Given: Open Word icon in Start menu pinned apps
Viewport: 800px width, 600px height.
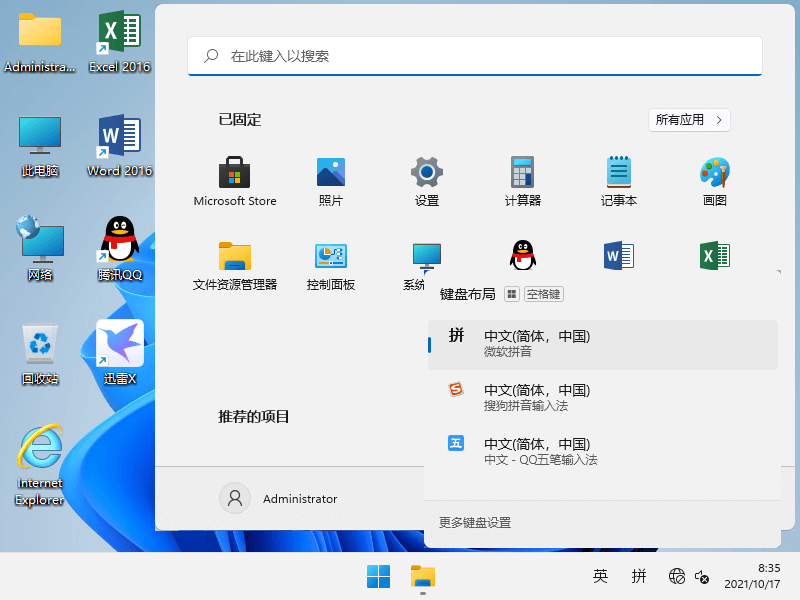Looking at the screenshot, I should [618, 255].
